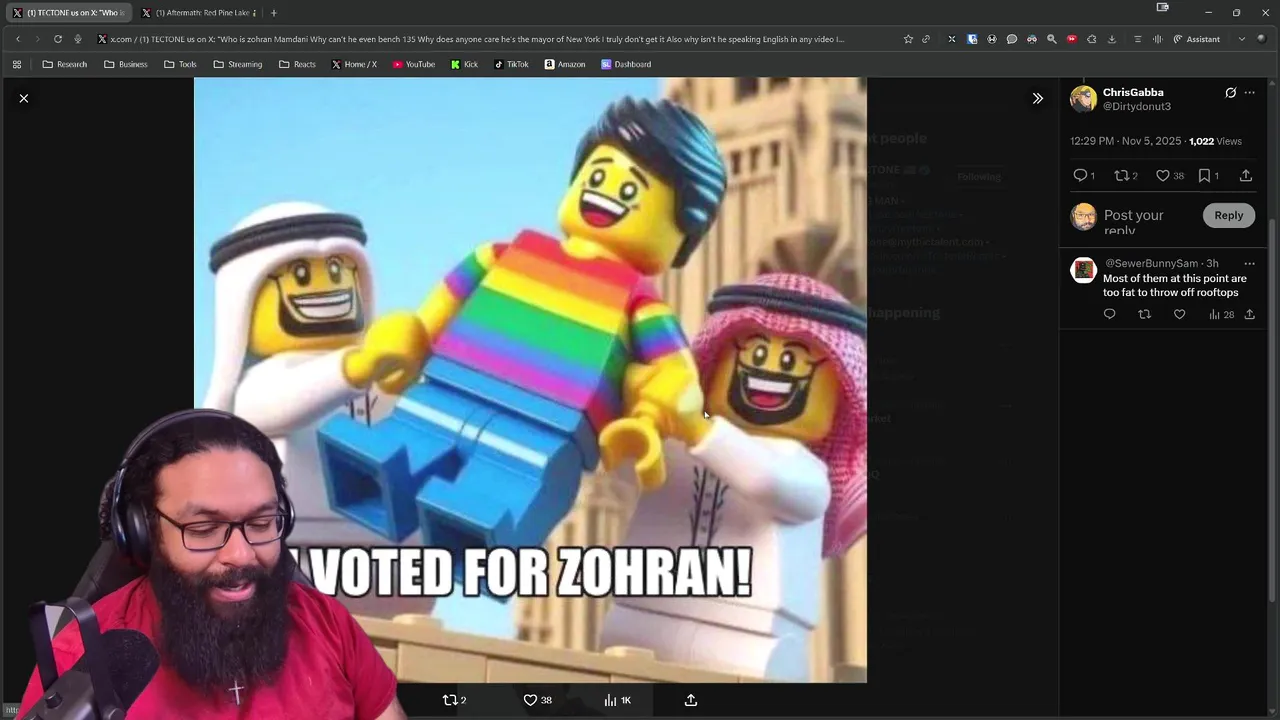Close the image viewer with the X
Image resolution: width=1280 pixels, height=720 pixels.
pos(24,98)
